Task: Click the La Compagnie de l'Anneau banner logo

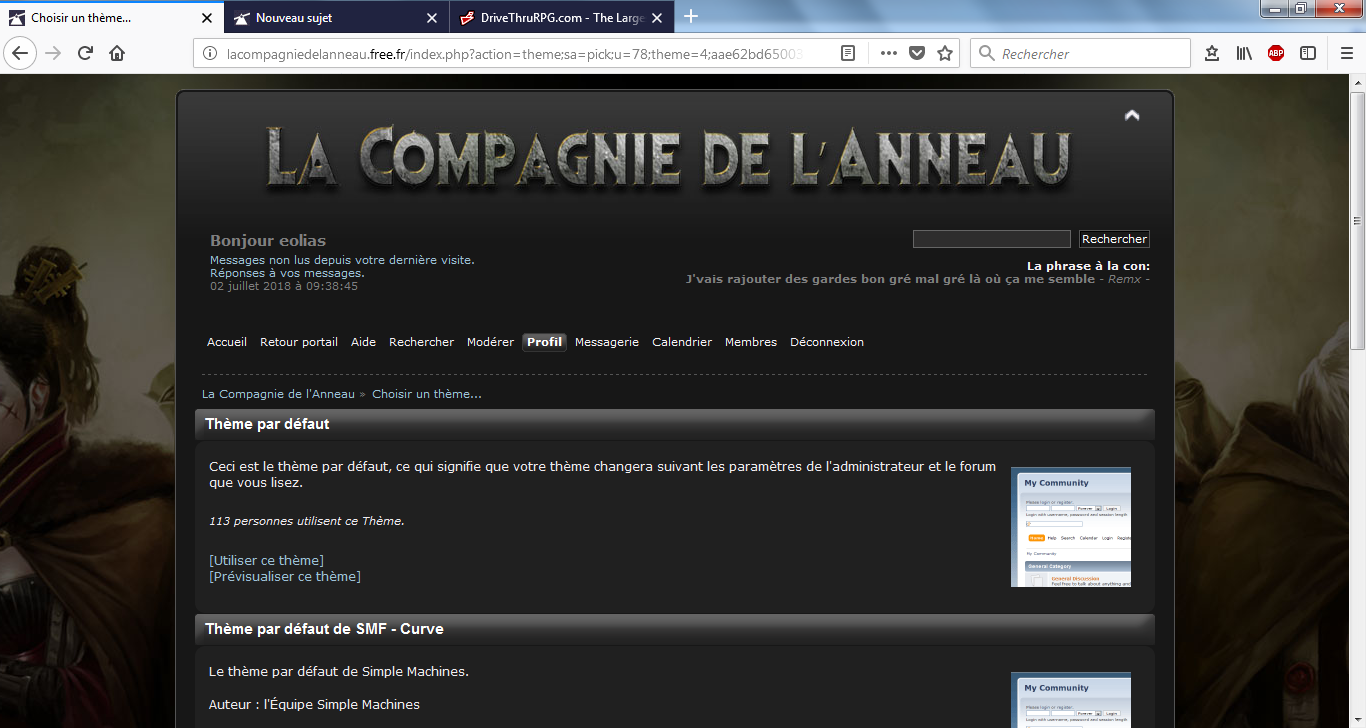Action: coord(668,157)
